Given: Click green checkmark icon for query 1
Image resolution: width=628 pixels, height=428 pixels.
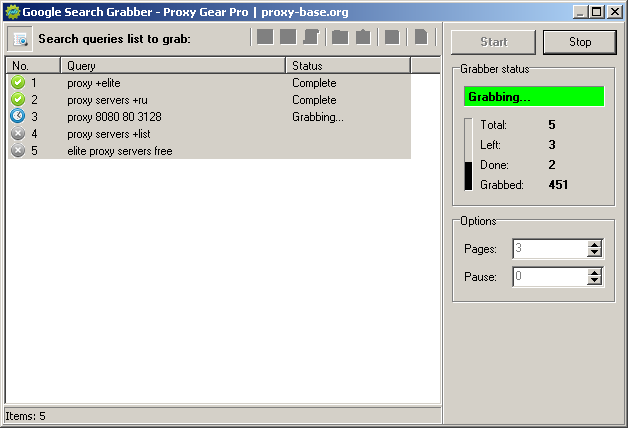Looking at the screenshot, I should (18, 83).
